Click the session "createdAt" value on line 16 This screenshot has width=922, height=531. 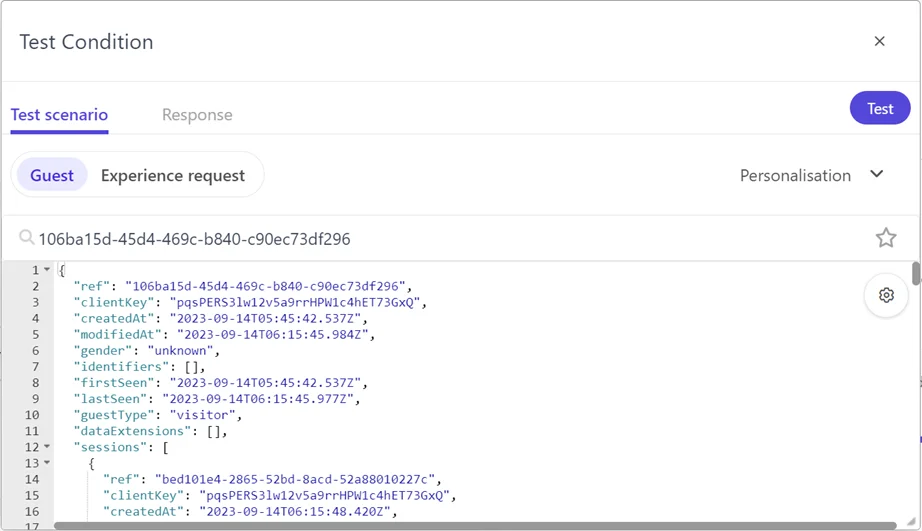tap(295, 512)
